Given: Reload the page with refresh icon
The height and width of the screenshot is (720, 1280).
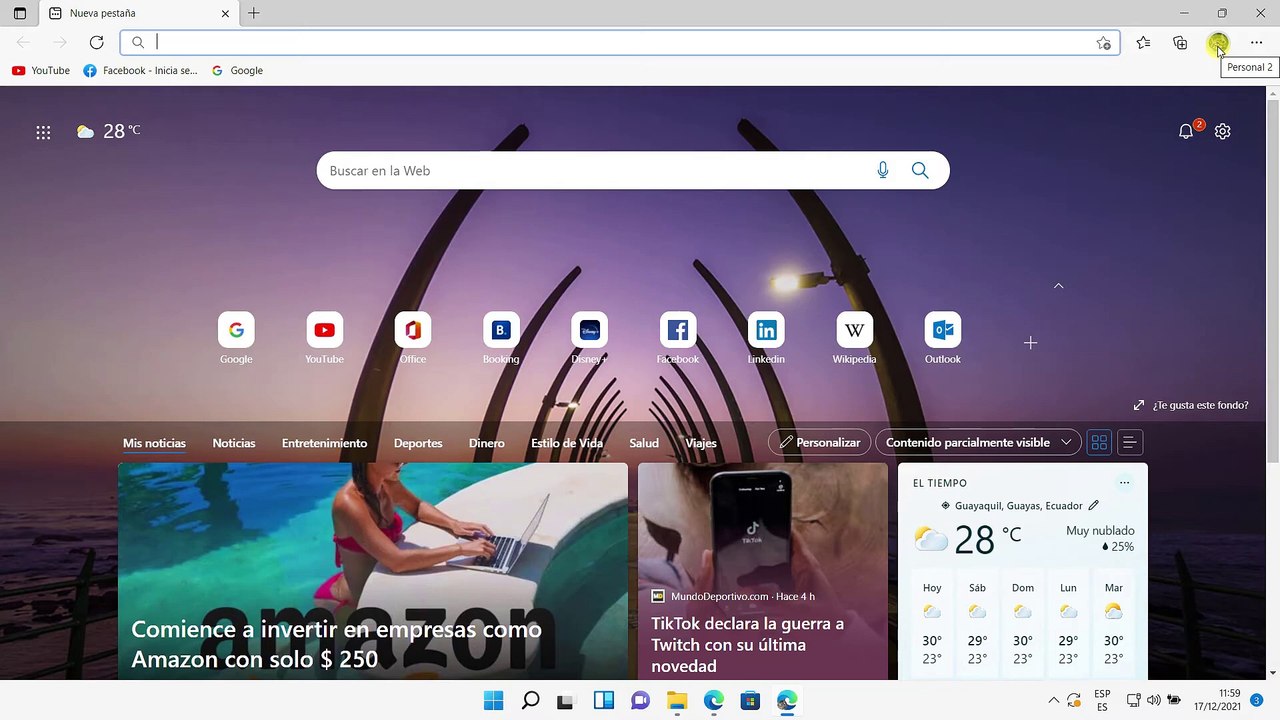Looking at the screenshot, I should (x=97, y=42).
